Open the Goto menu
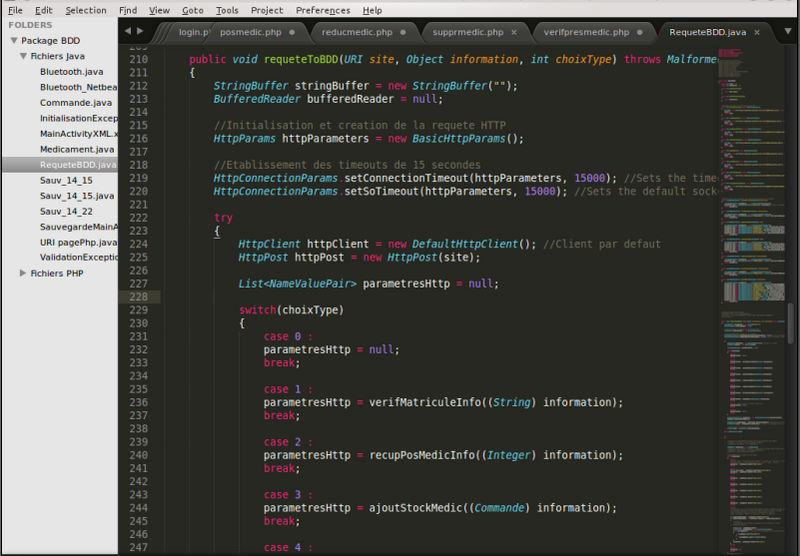Screen dimensions: 800x556 [x=192, y=10]
